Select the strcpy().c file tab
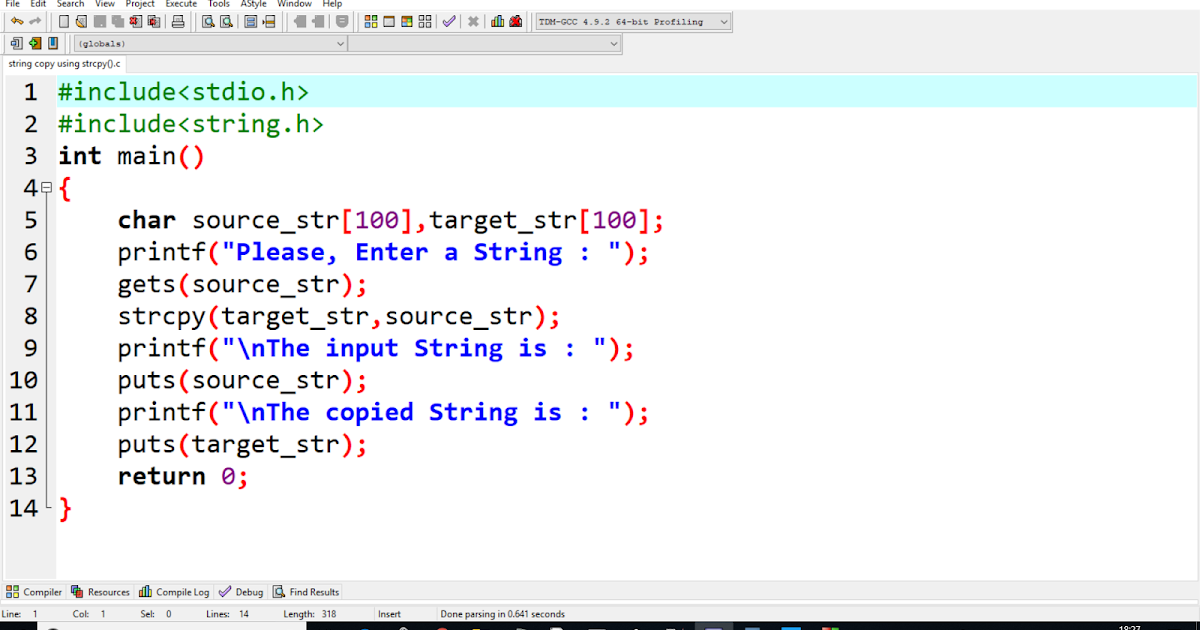This screenshot has height=630, width=1200. tap(62, 63)
